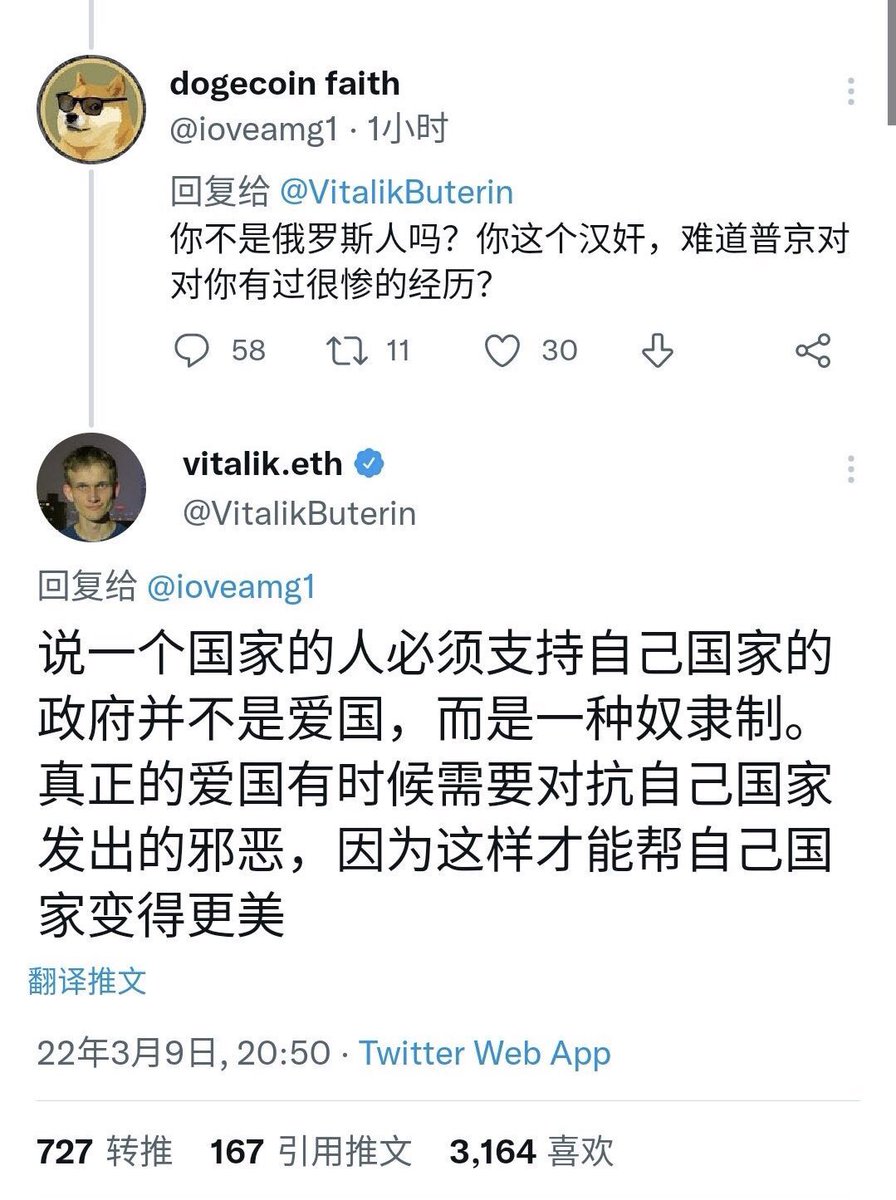Share the dogecoin faith tweet
Viewport: 896px width, 1200px height.
812,350
